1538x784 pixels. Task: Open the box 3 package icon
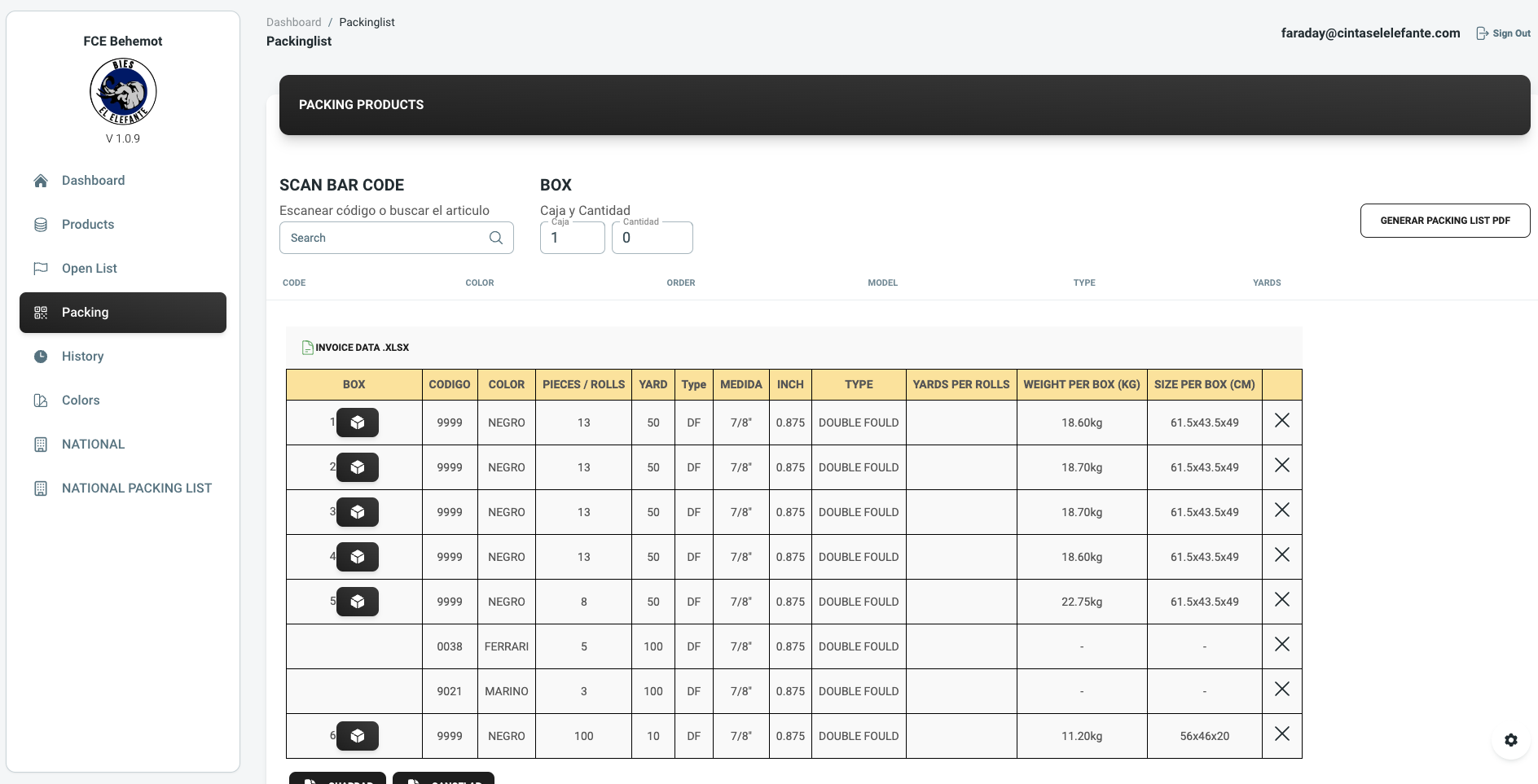pyautogui.click(x=357, y=512)
